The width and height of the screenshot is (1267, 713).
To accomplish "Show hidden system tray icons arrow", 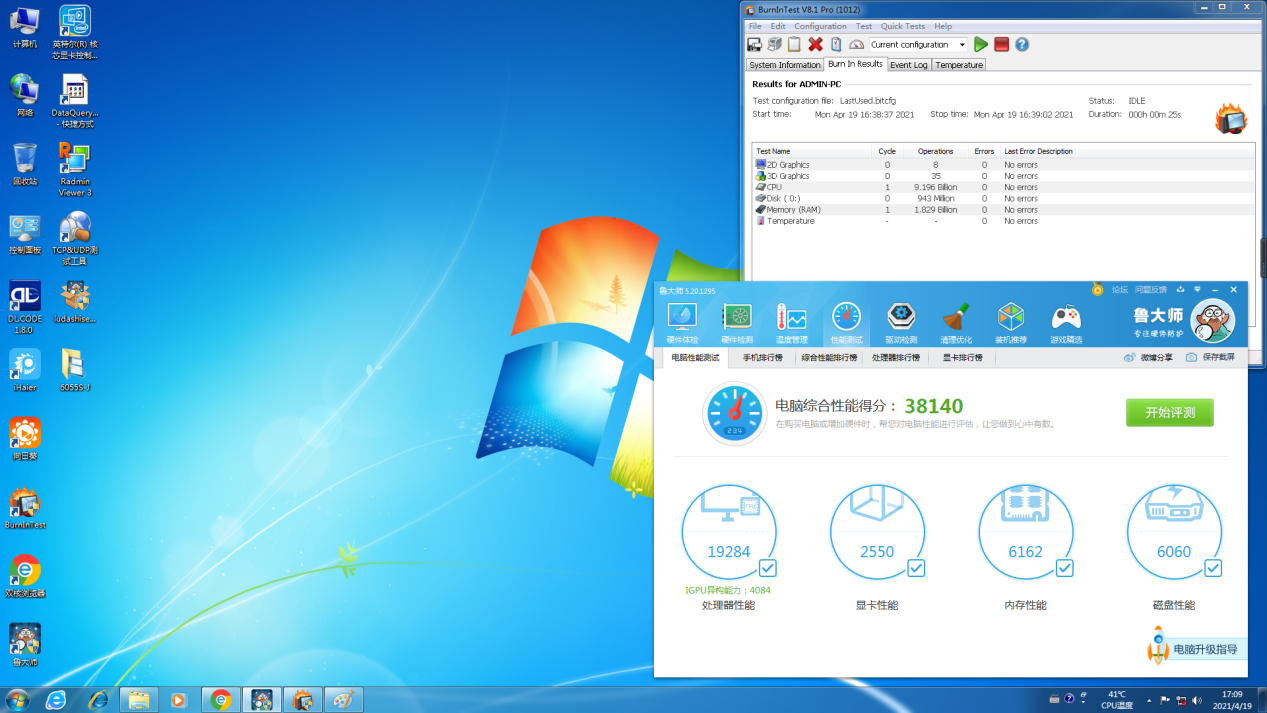I will 1149,700.
